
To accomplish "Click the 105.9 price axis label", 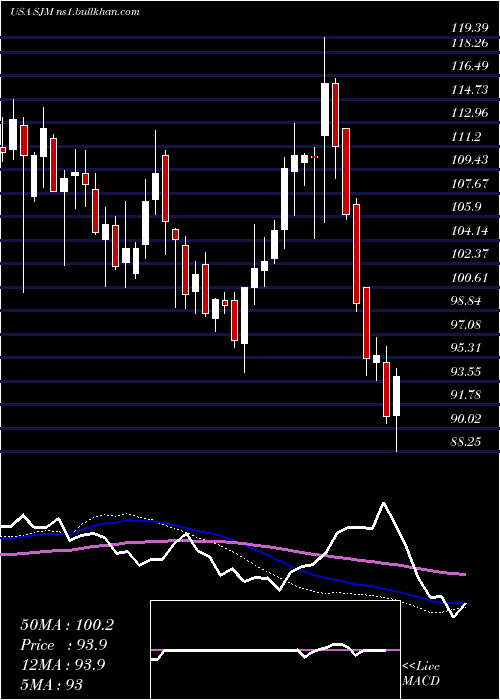I will (466, 207).
